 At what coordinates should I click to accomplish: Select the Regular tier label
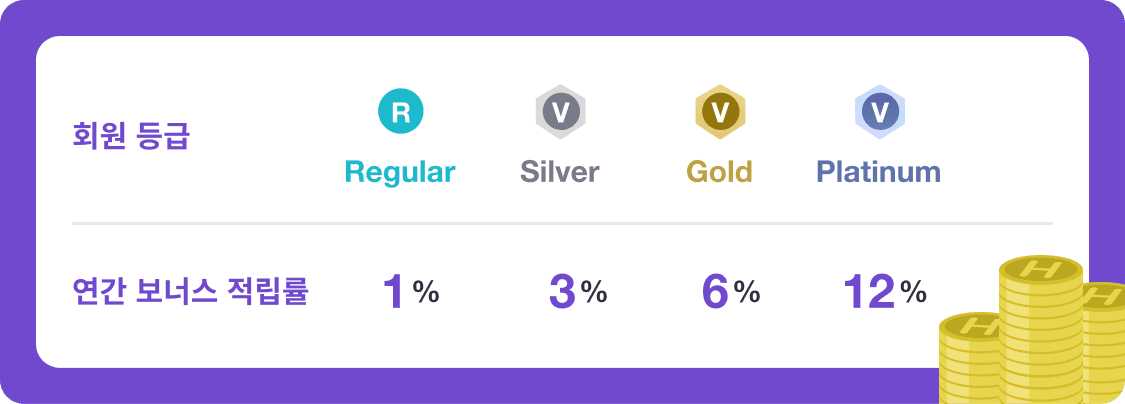pos(400,172)
